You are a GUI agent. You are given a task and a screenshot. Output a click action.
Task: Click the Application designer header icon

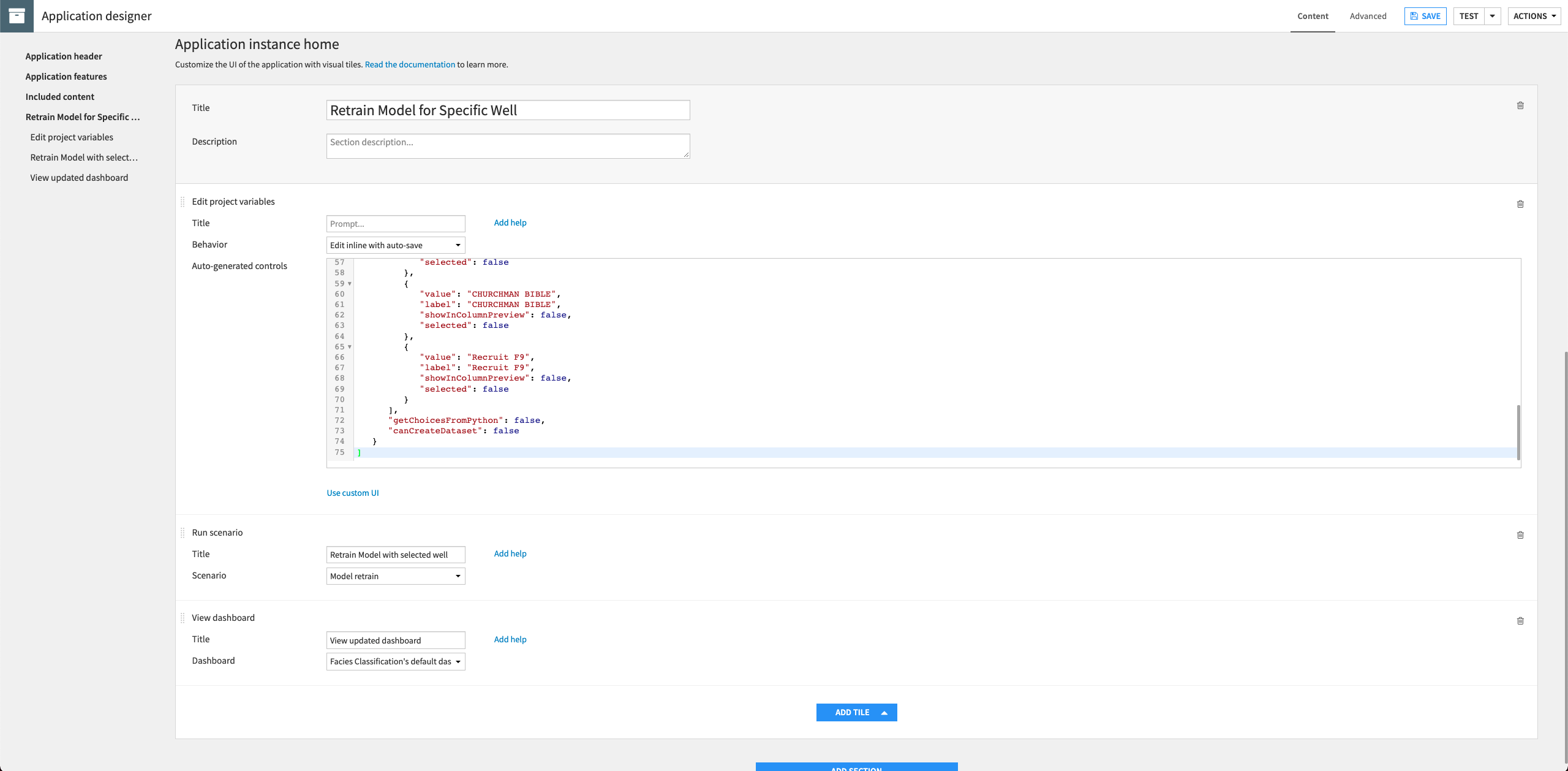pyautogui.click(x=17, y=16)
